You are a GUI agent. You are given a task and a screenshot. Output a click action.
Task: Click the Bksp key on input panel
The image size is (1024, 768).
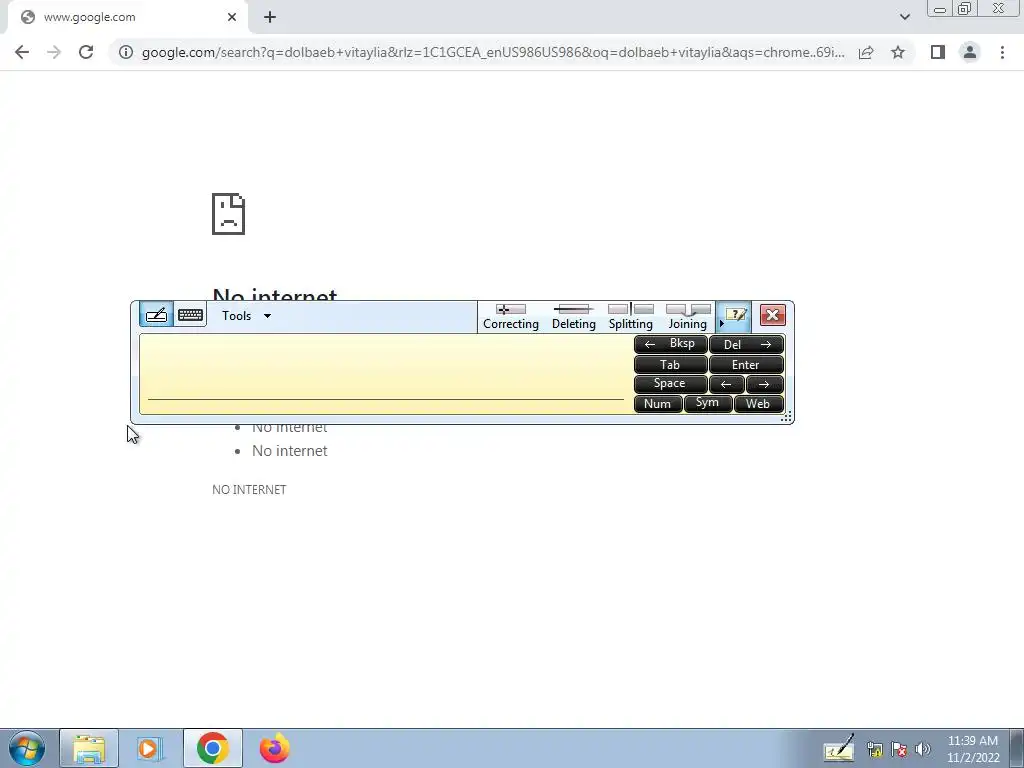[x=671, y=344]
